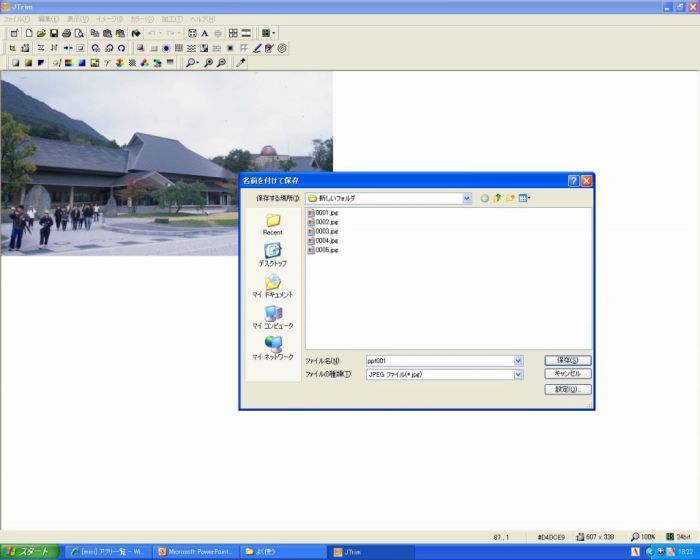Expand the ファイル名 dropdown arrow
The height and width of the screenshot is (560, 700).
click(518, 360)
